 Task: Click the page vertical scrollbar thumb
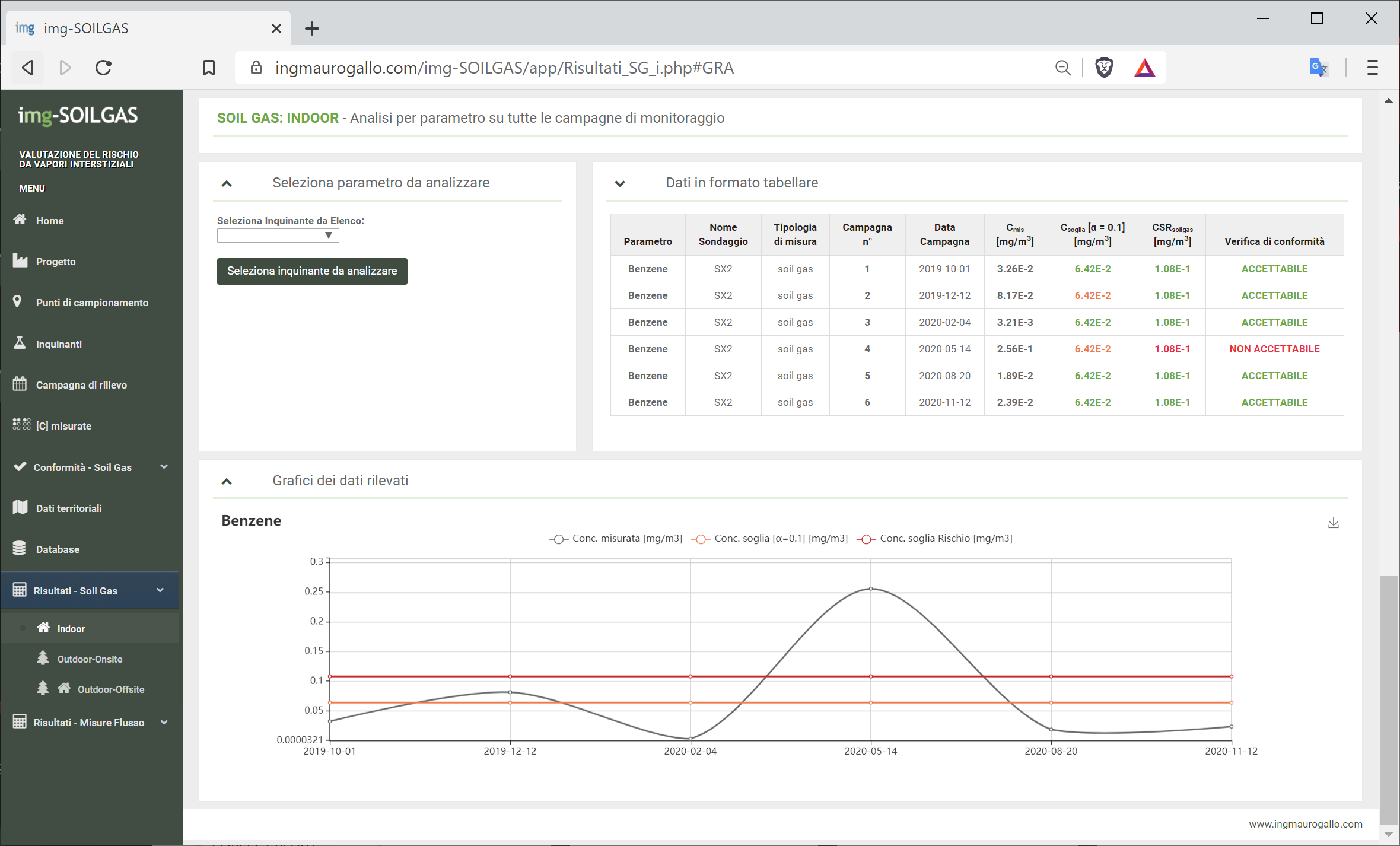(x=1389, y=699)
